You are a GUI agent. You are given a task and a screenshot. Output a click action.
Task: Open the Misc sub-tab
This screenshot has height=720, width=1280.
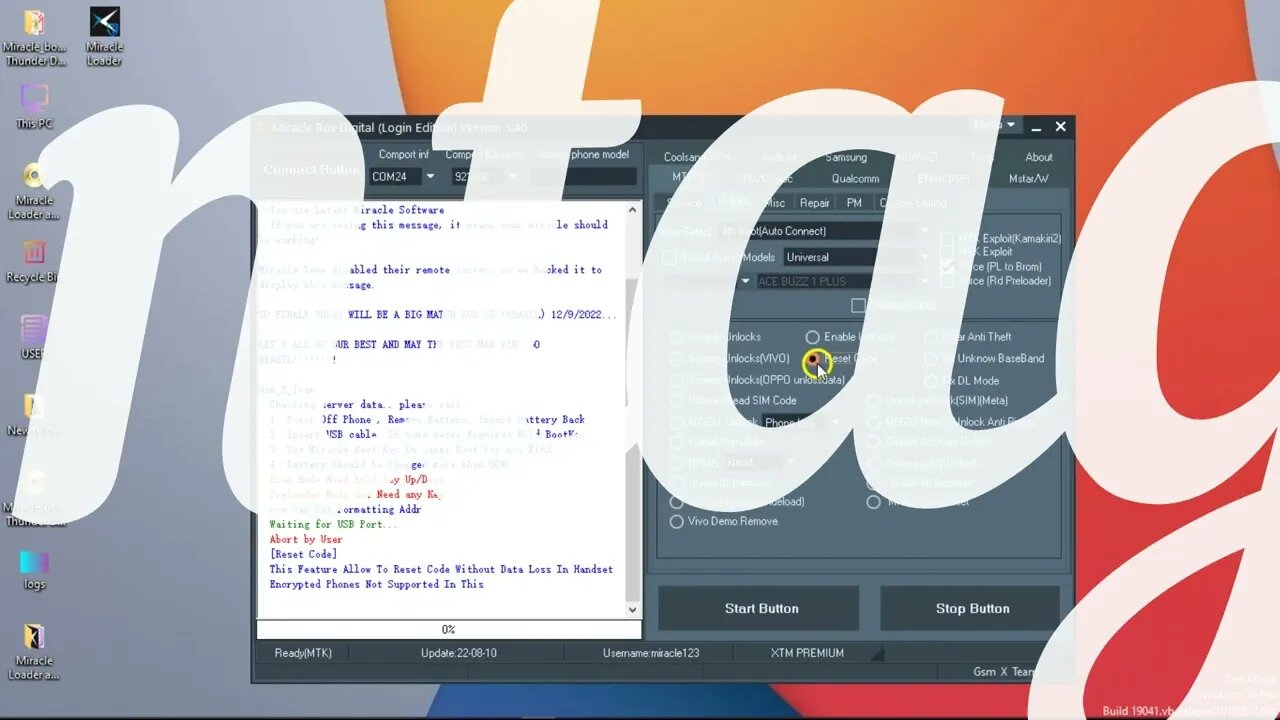[775, 203]
